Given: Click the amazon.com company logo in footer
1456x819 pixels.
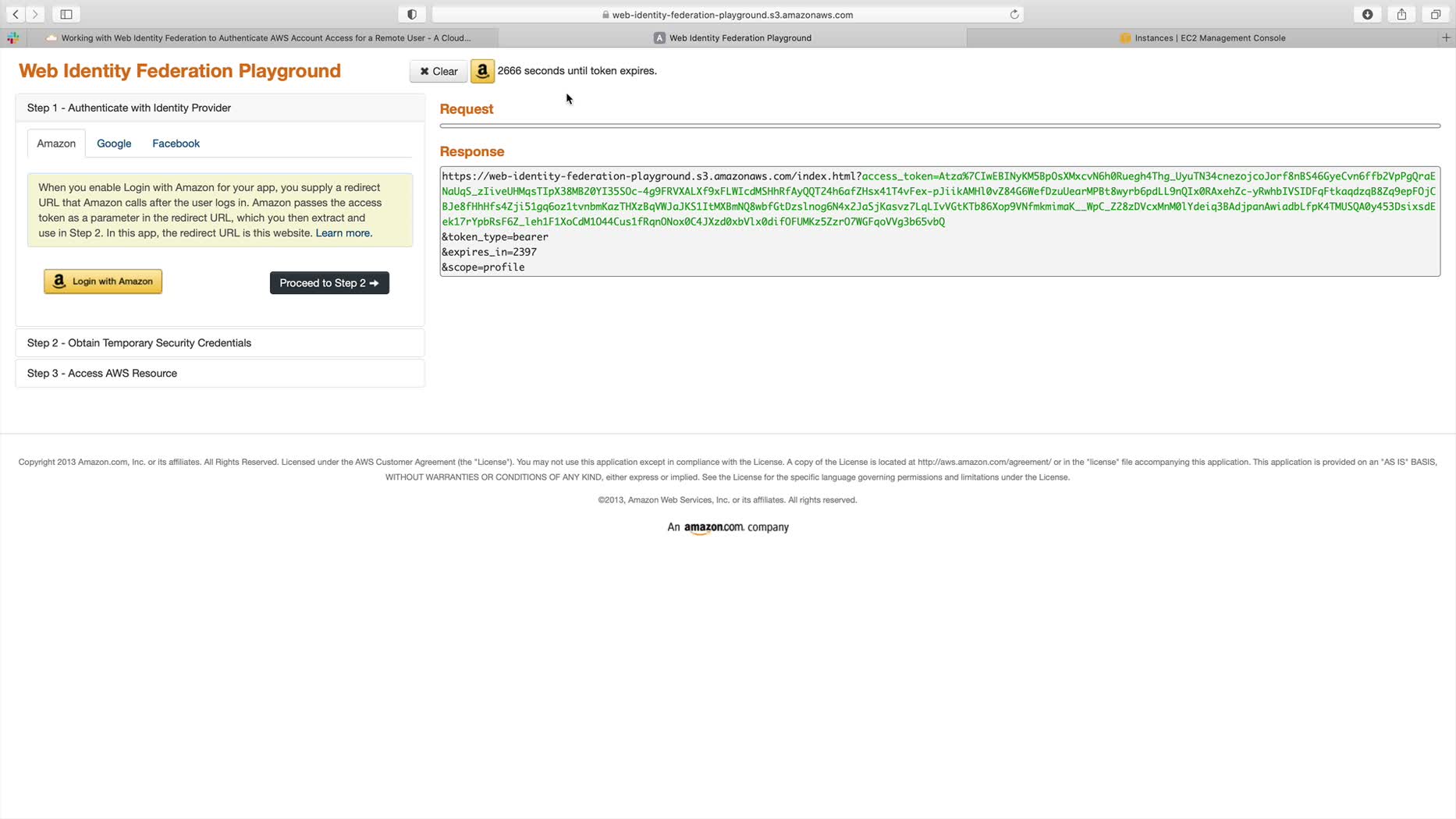Looking at the screenshot, I should pyautogui.click(x=714, y=528).
